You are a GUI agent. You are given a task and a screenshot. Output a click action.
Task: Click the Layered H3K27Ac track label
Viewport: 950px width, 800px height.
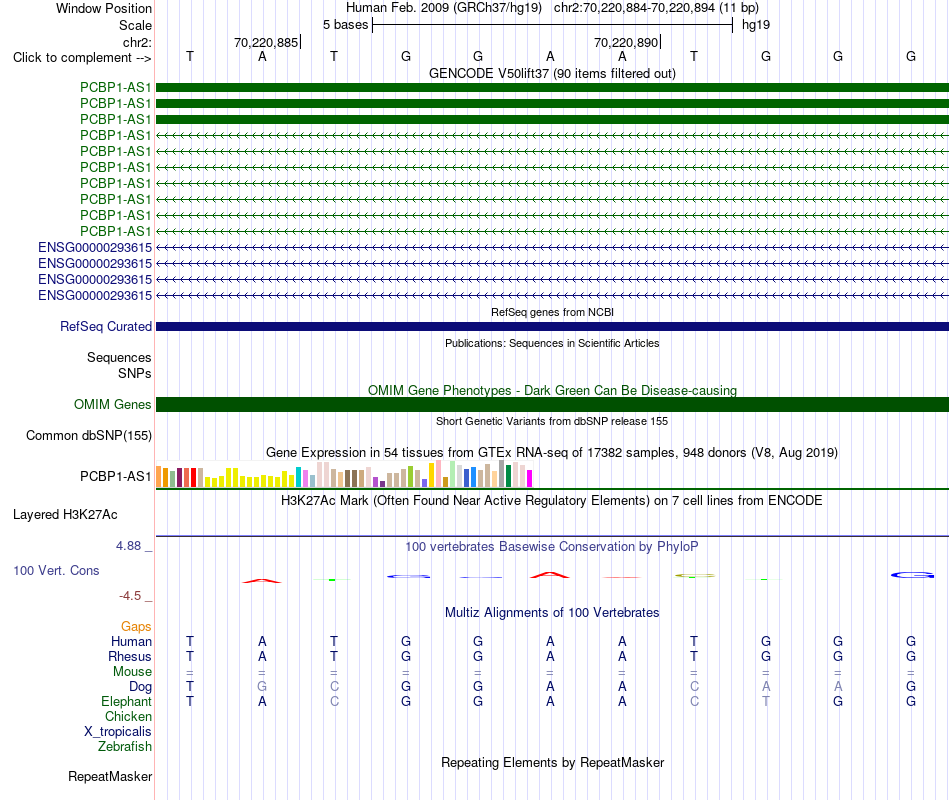point(65,515)
